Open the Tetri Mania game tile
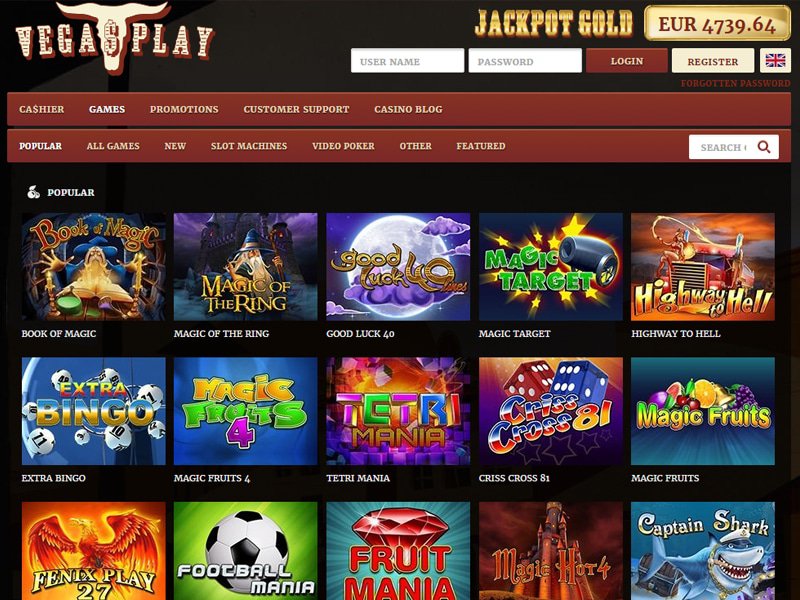Screen dimensions: 800x600 [x=398, y=411]
